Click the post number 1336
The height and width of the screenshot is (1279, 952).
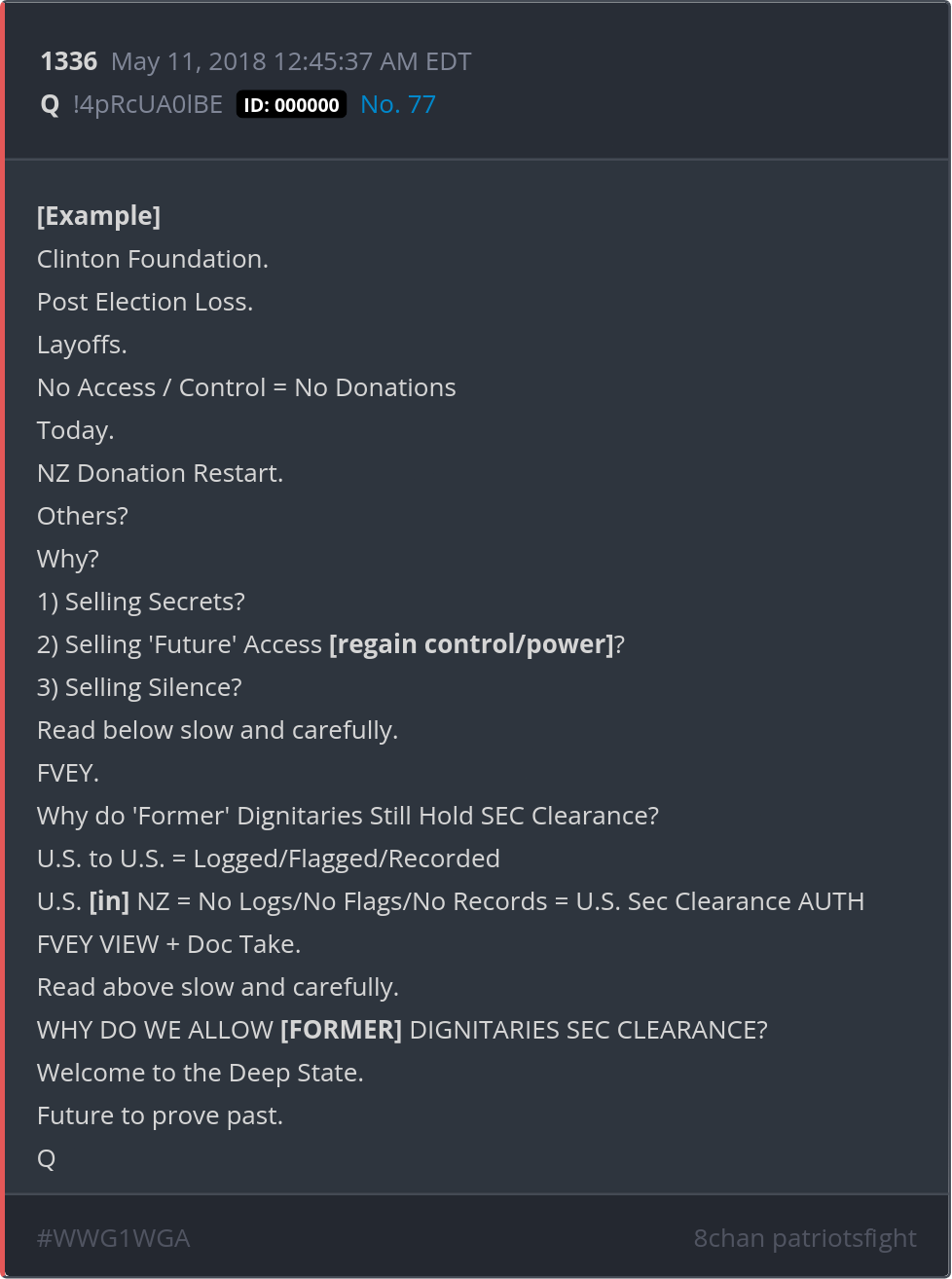68,61
